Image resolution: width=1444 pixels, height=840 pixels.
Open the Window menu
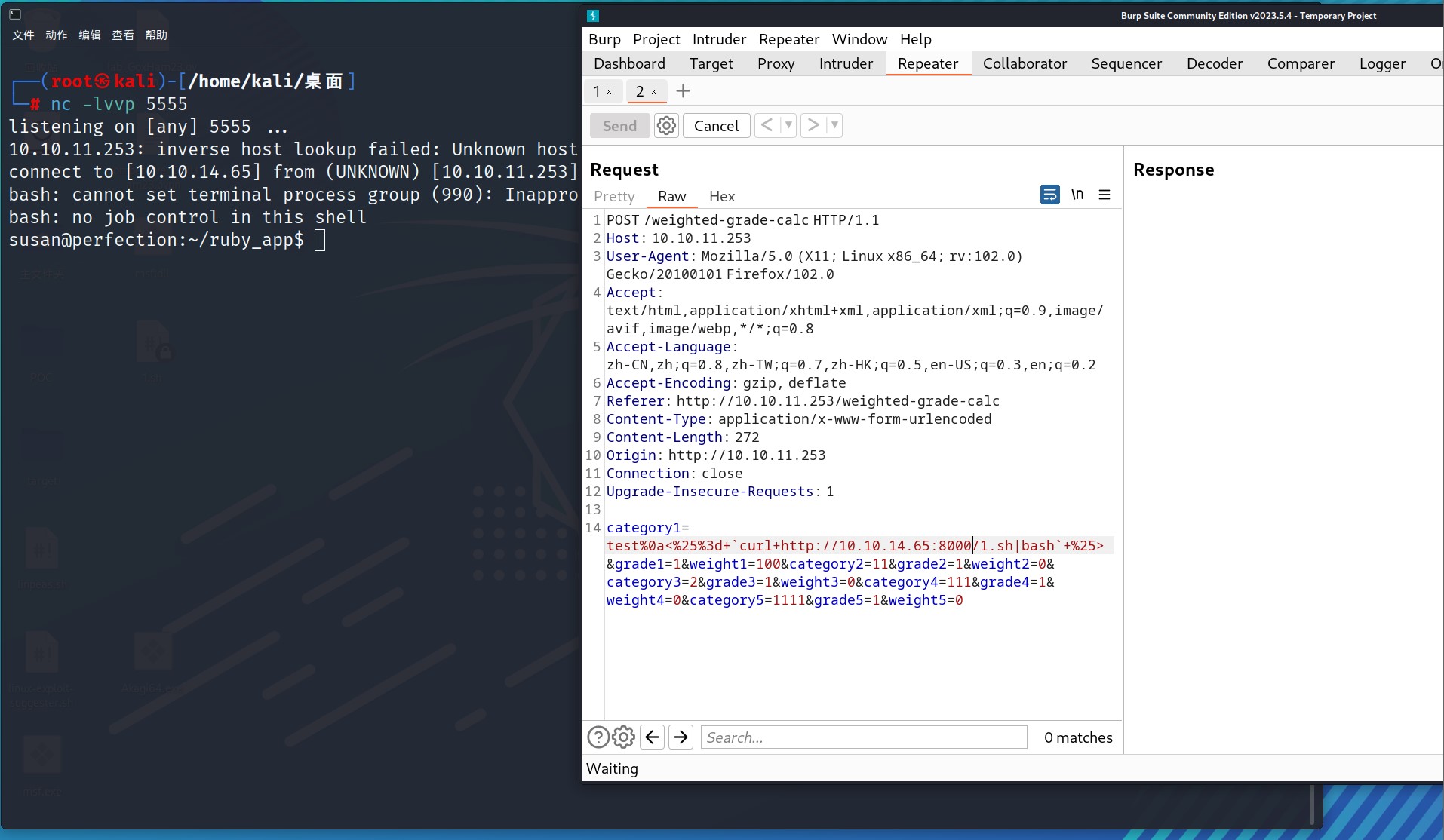(x=859, y=39)
